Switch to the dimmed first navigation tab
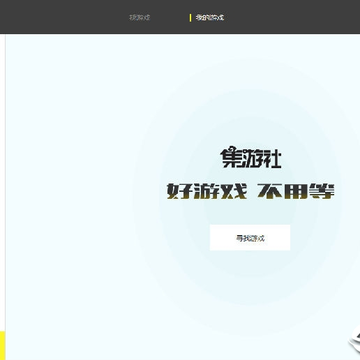 click(x=140, y=18)
